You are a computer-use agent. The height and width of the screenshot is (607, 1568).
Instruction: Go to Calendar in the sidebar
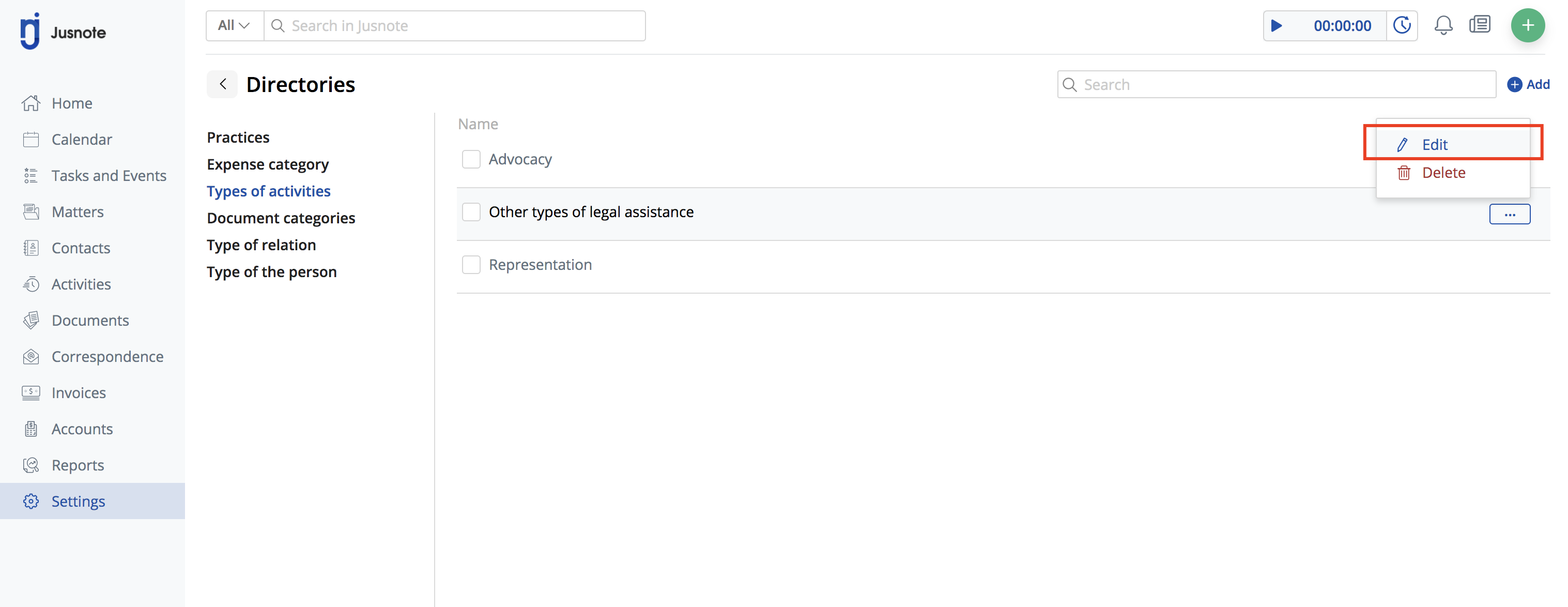pyautogui.click(x=93, y=140)
